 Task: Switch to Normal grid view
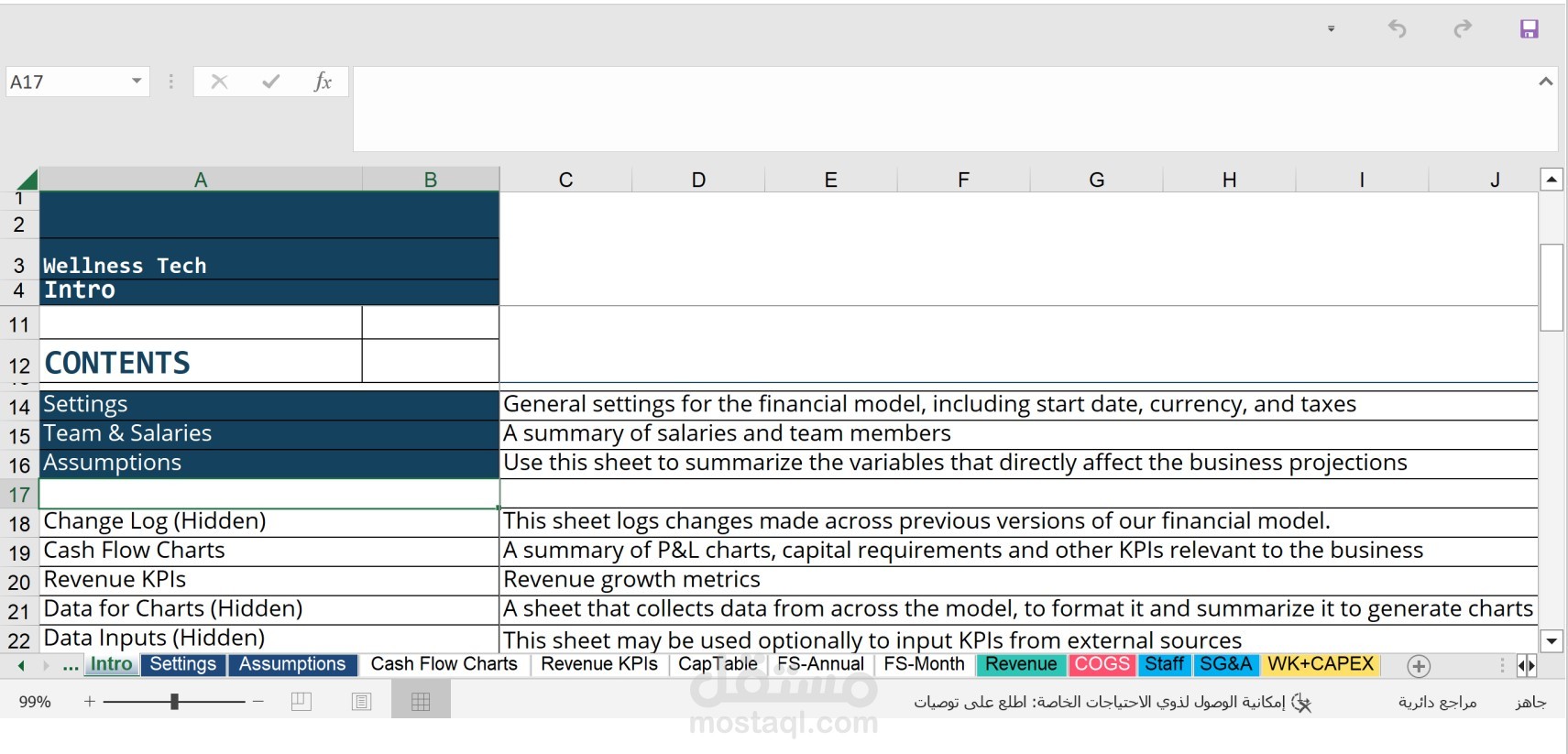421,702
